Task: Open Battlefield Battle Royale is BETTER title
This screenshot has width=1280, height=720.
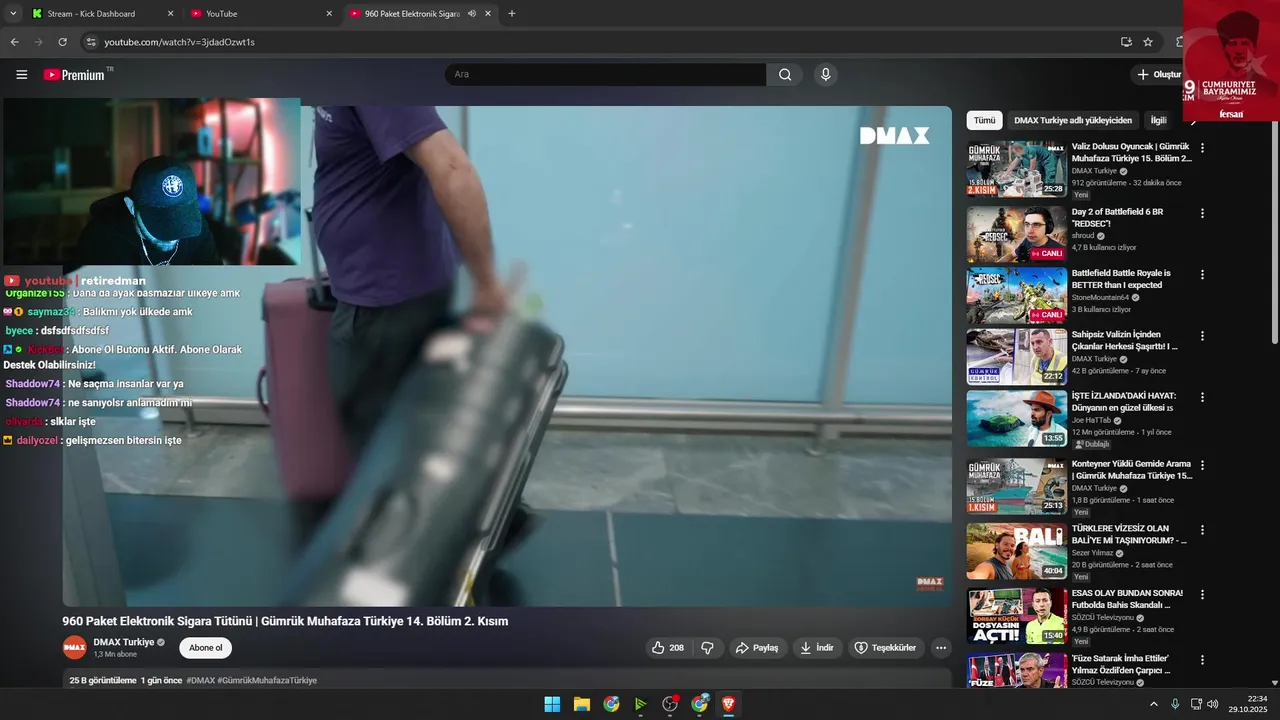Action: (1121, 279)
